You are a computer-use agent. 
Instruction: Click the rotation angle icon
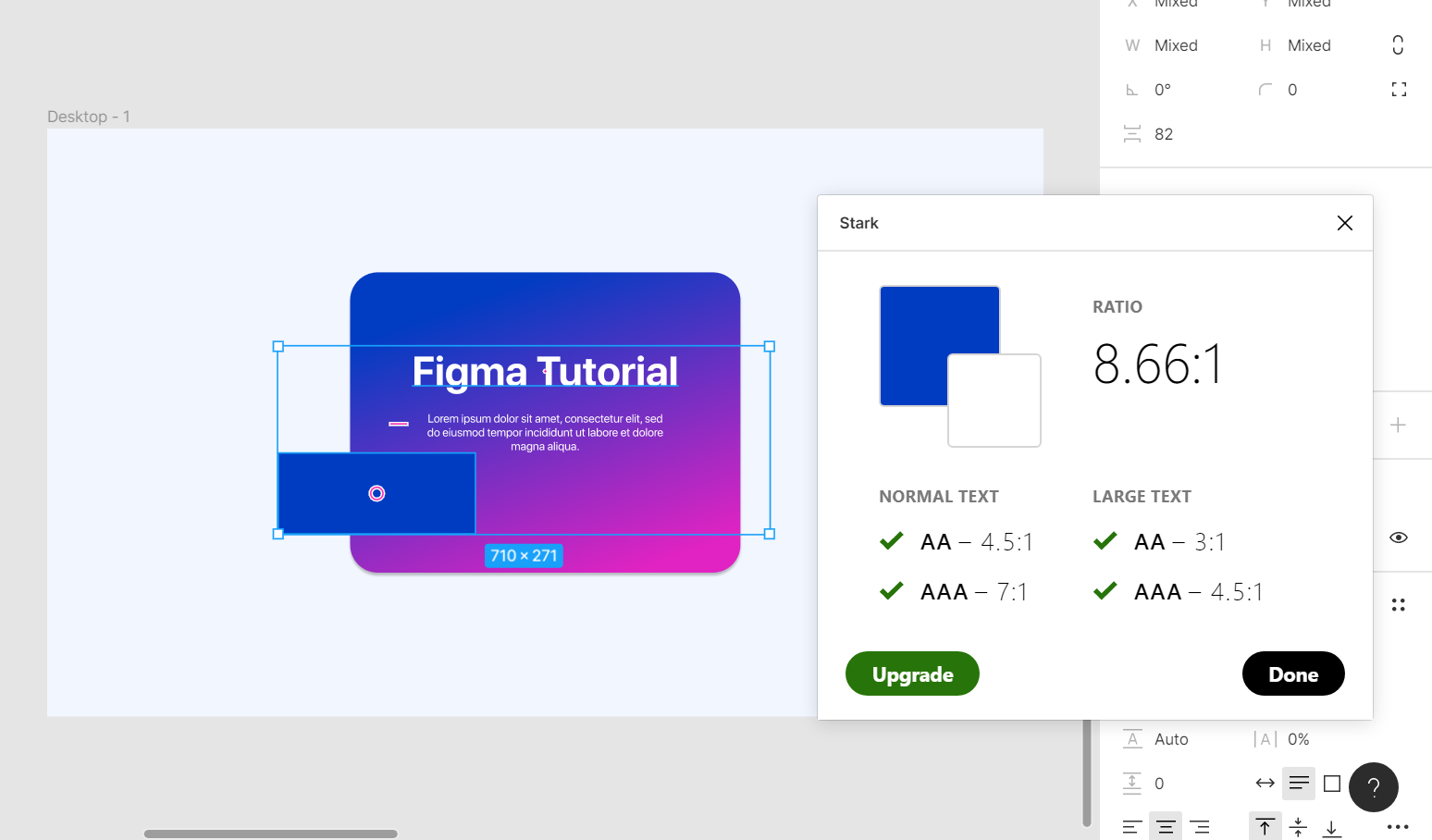pyautogui.click(x=1131, y=90)
